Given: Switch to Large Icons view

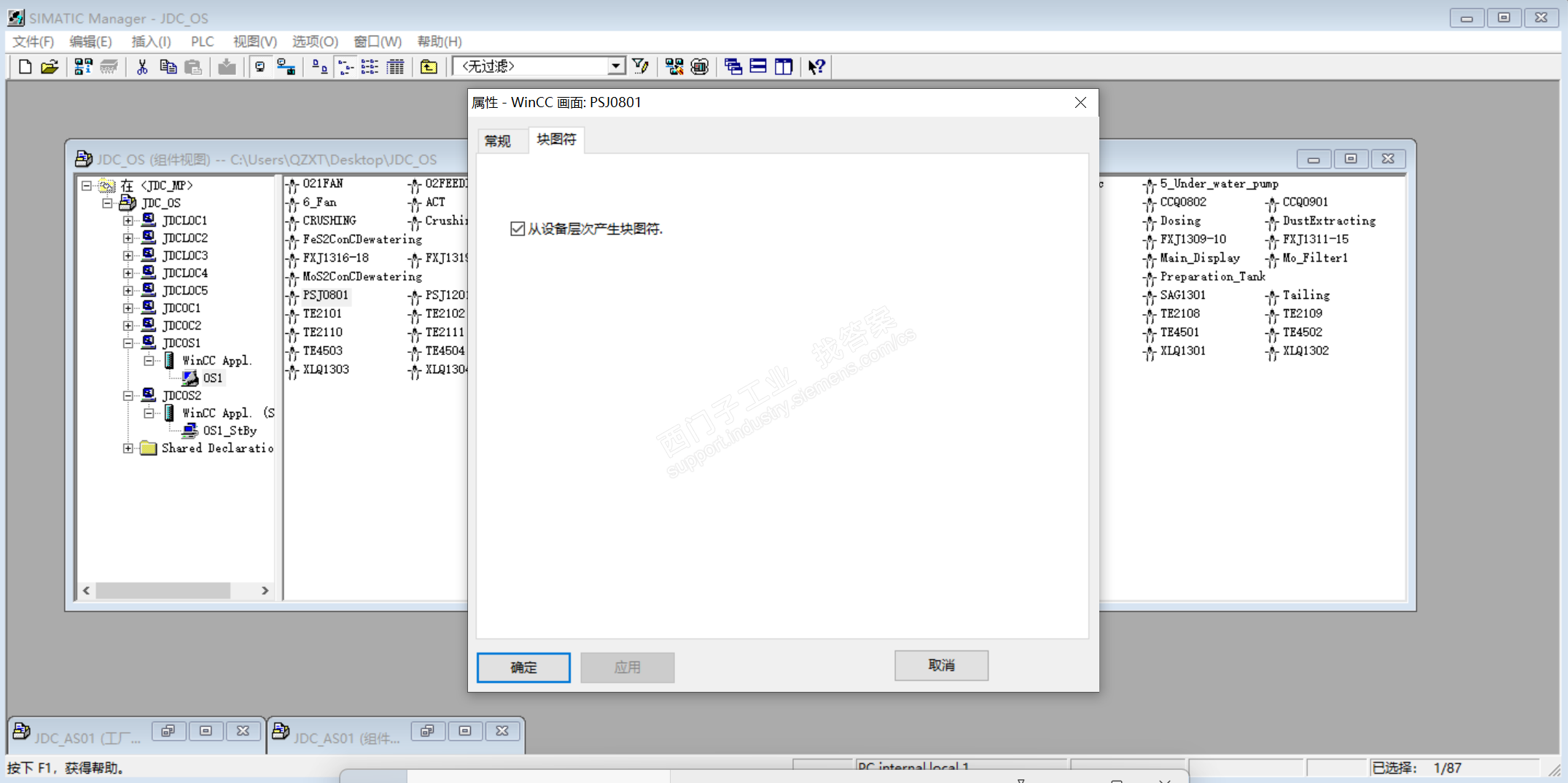Looking at the screenshot, I should point(319,67).
